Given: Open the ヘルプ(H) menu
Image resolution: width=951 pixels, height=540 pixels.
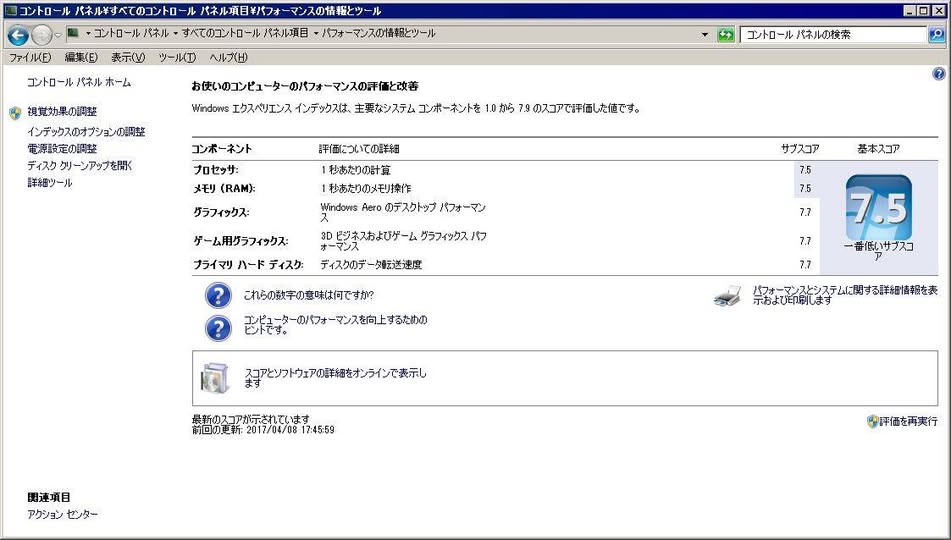Looking at the screenshot, I should click(x=229, y=57).
